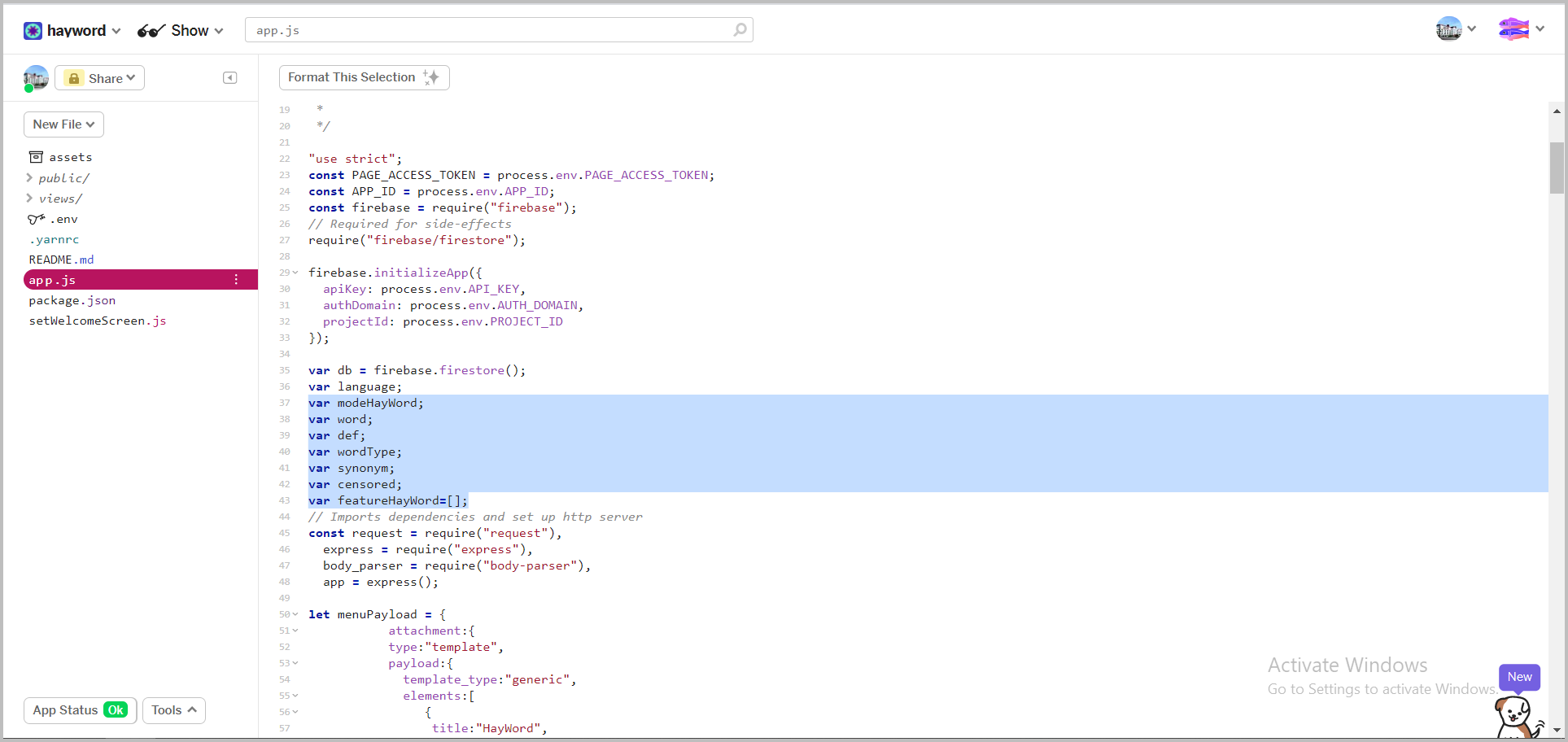The height and width of the screenshot is (742, 1568).
Task: Fold code at line 55
Action: [295, 696]
